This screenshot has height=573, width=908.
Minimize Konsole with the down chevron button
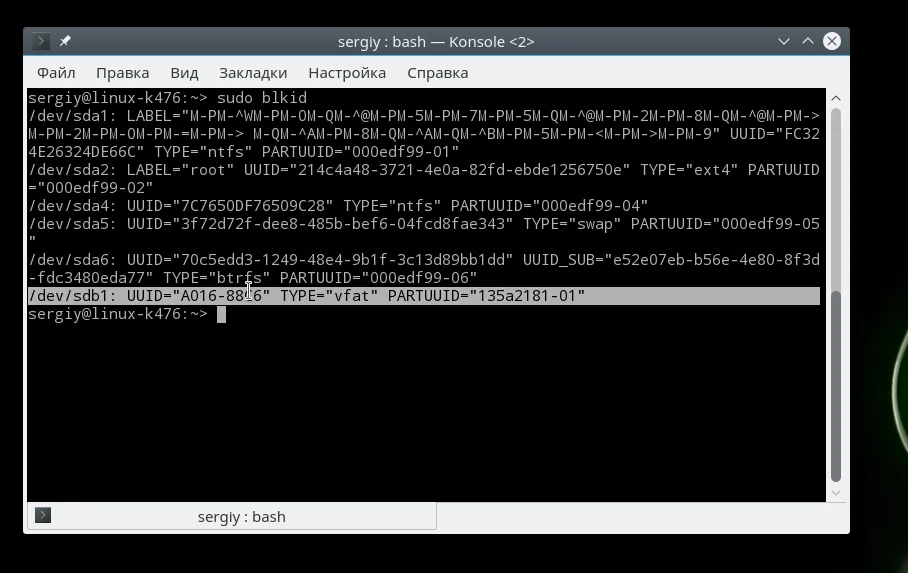point(783,41)
